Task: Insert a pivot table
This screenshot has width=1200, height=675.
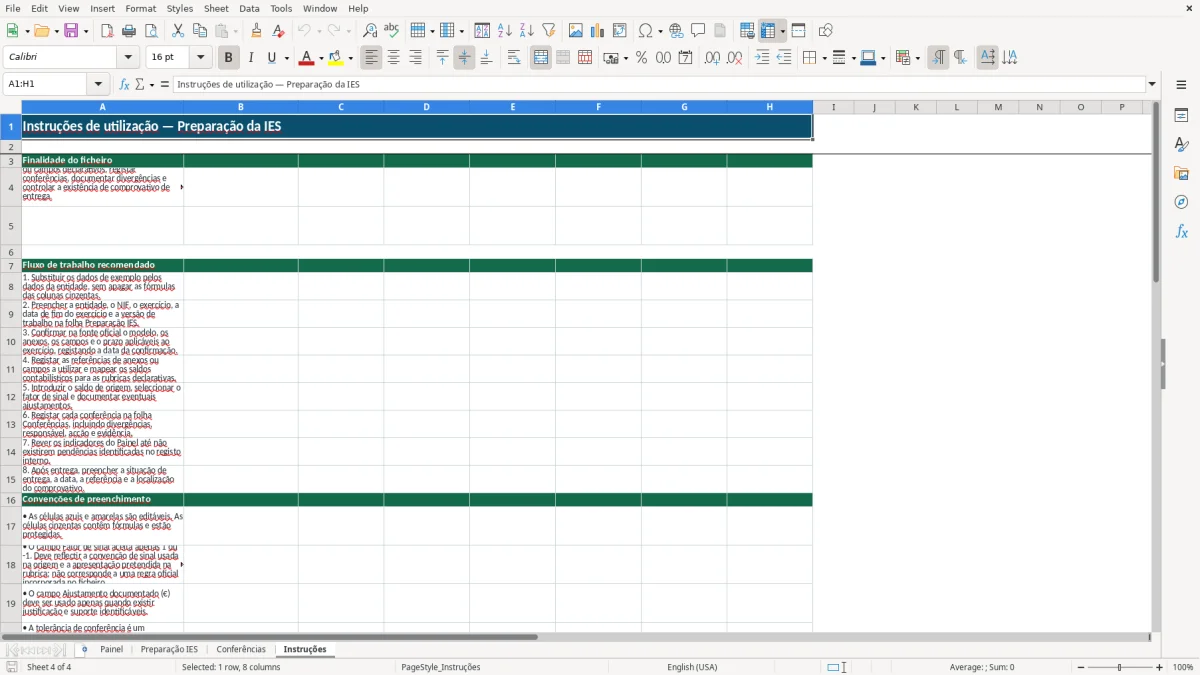Action: (x=620, y=31)
